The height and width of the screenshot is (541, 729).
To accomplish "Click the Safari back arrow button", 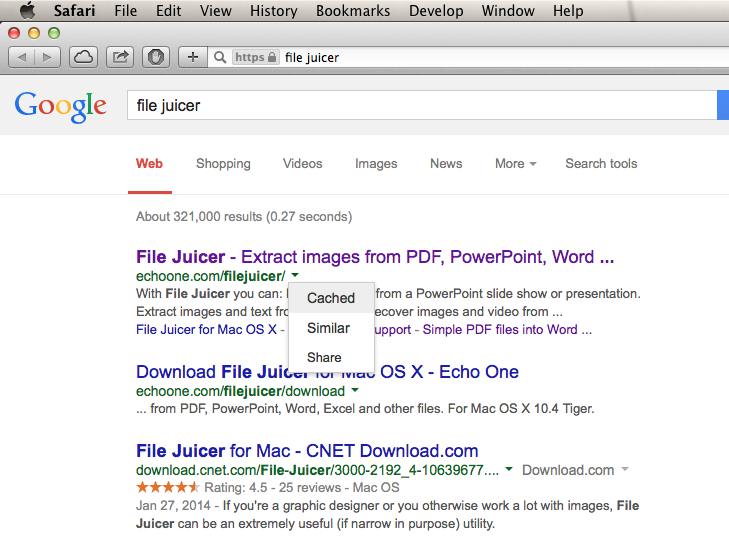I will click(21, 58).
